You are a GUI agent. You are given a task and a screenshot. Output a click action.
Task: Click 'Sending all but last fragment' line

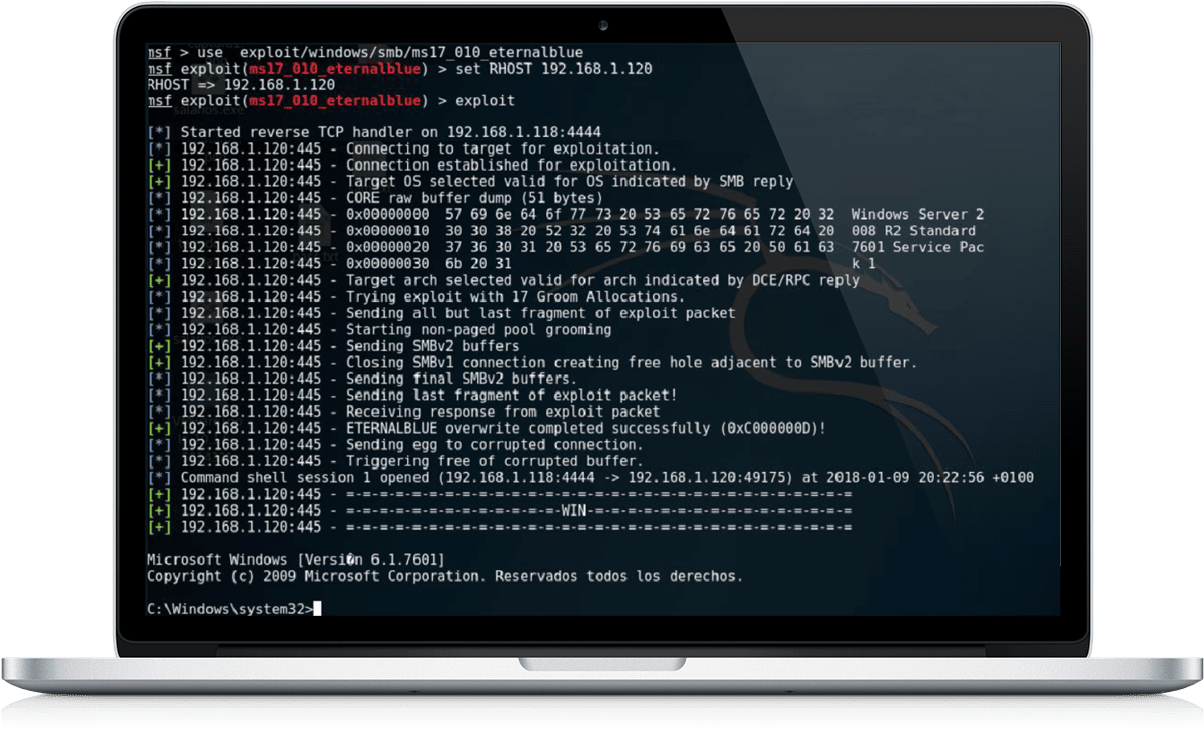pyautogui.click(x=441, y=313)
